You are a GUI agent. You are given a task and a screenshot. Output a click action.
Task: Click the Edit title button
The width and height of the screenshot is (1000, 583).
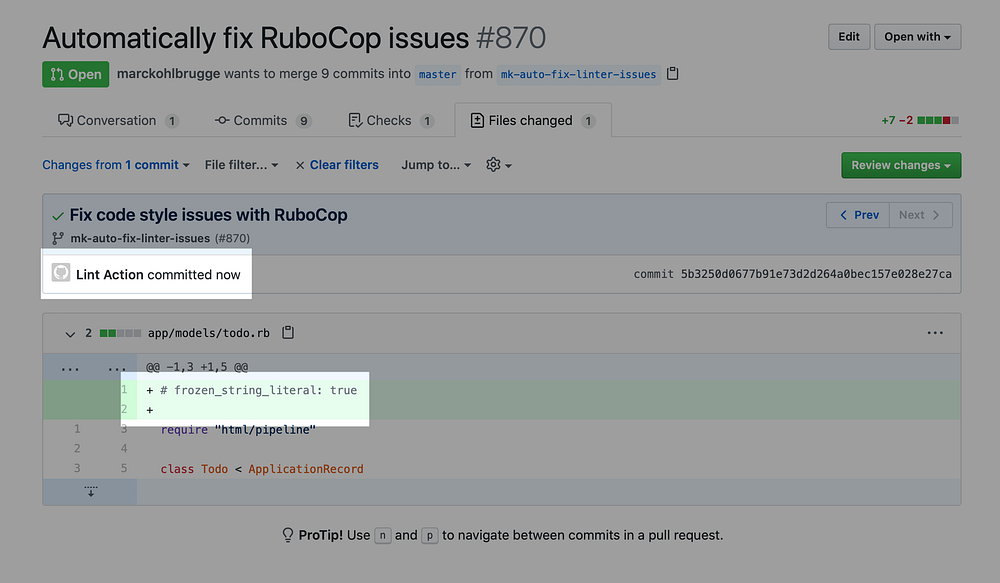pyautogui.click(x=849, y=37)
